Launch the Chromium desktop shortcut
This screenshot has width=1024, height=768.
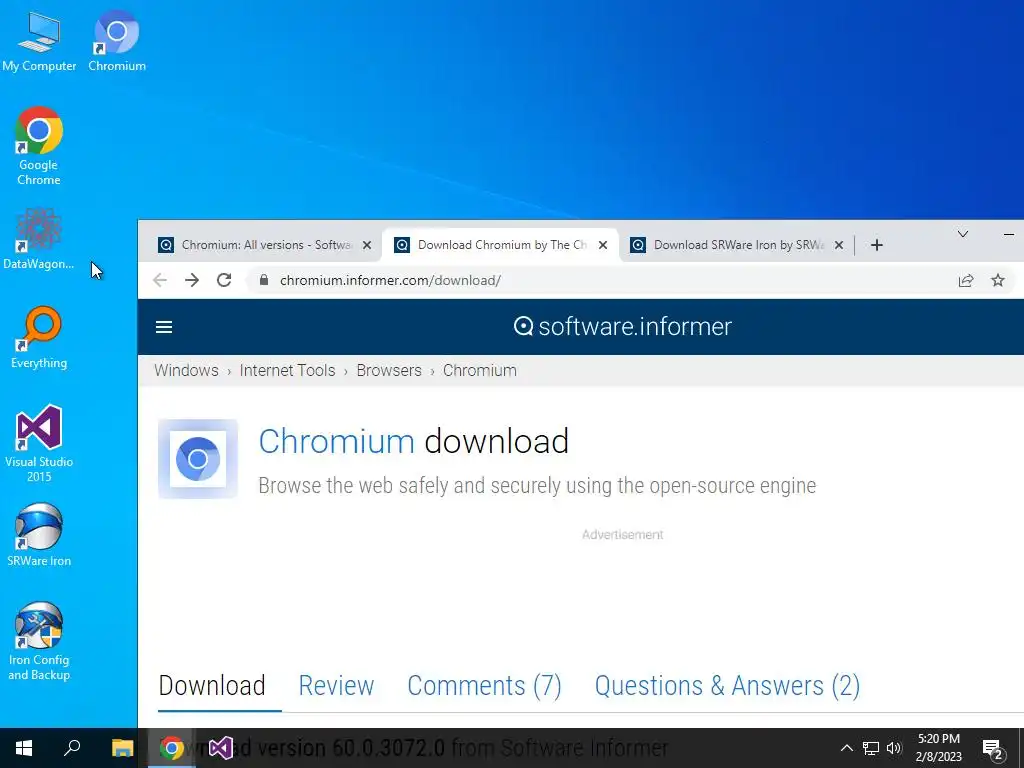coord(117,41)
